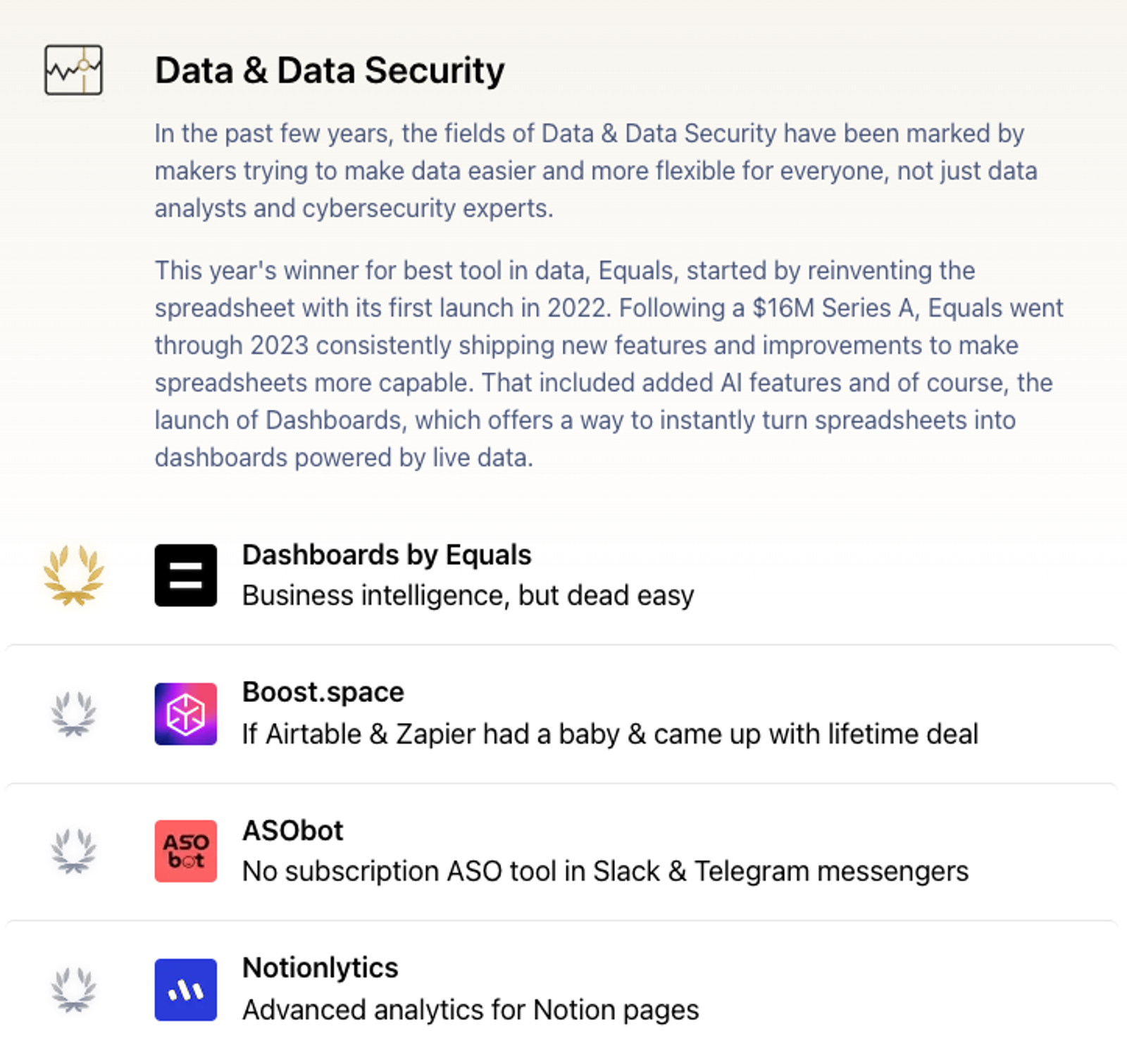Open the Dashboards by Equals title link
Viewport: 1127px width, 1064px height.
(x=387, y=555)
